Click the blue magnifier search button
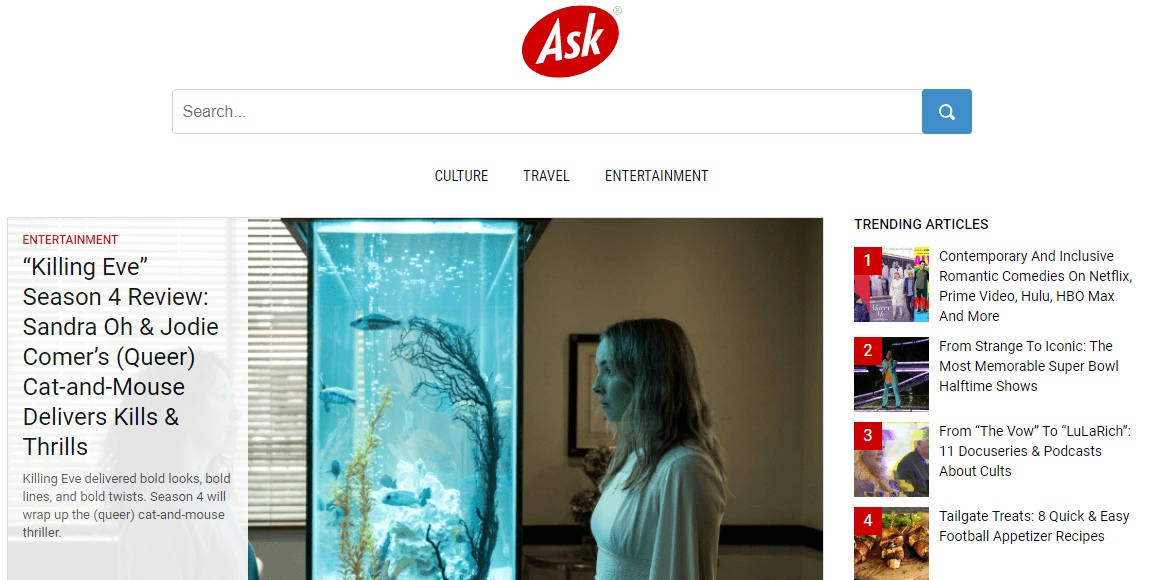 pyautogui.click(x=947, y=111)
